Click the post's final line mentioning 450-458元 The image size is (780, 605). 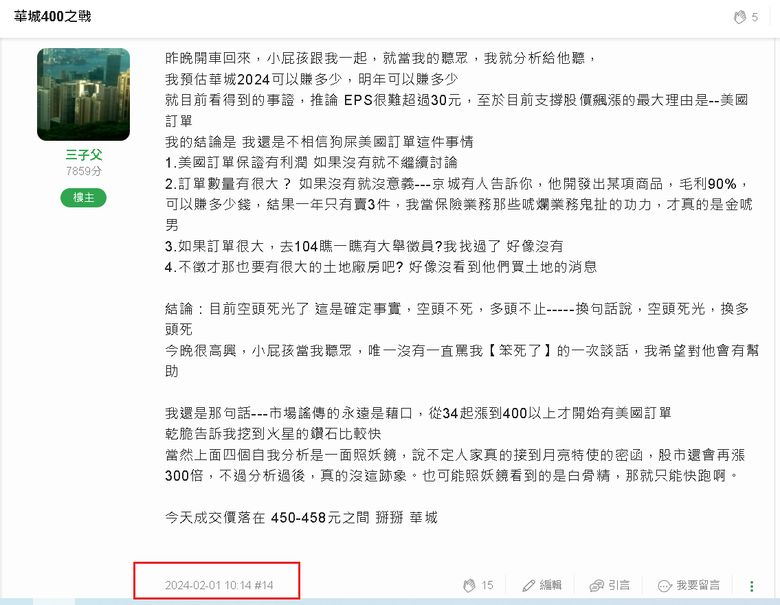[x=301, y=518]
